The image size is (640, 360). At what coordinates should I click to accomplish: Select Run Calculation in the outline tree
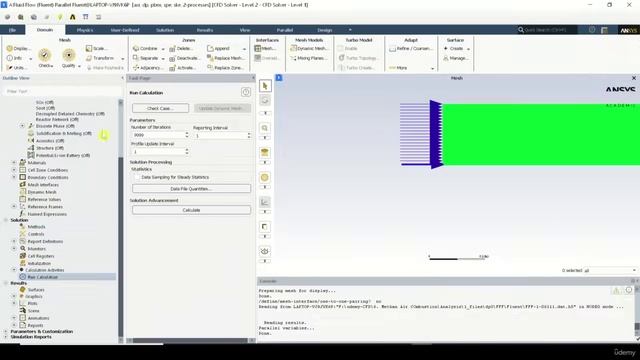[x=42, y=277]
